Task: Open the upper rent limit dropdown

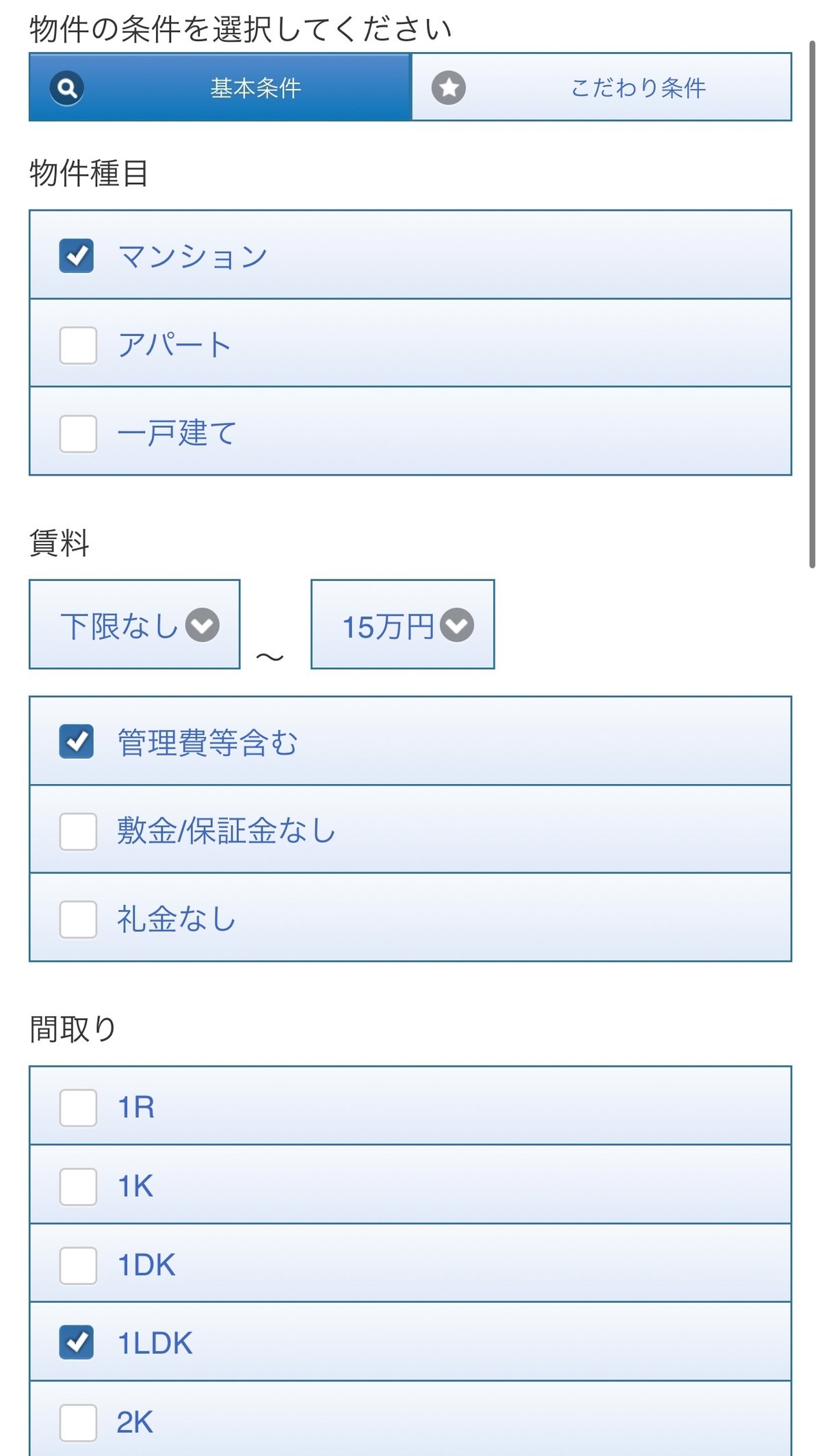Action: [x=402, y=625]
